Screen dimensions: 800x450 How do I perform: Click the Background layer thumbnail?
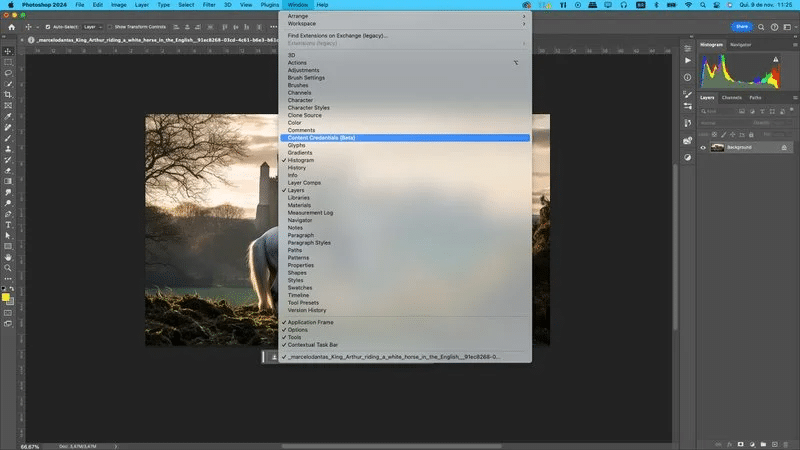(x=717, y=147)
